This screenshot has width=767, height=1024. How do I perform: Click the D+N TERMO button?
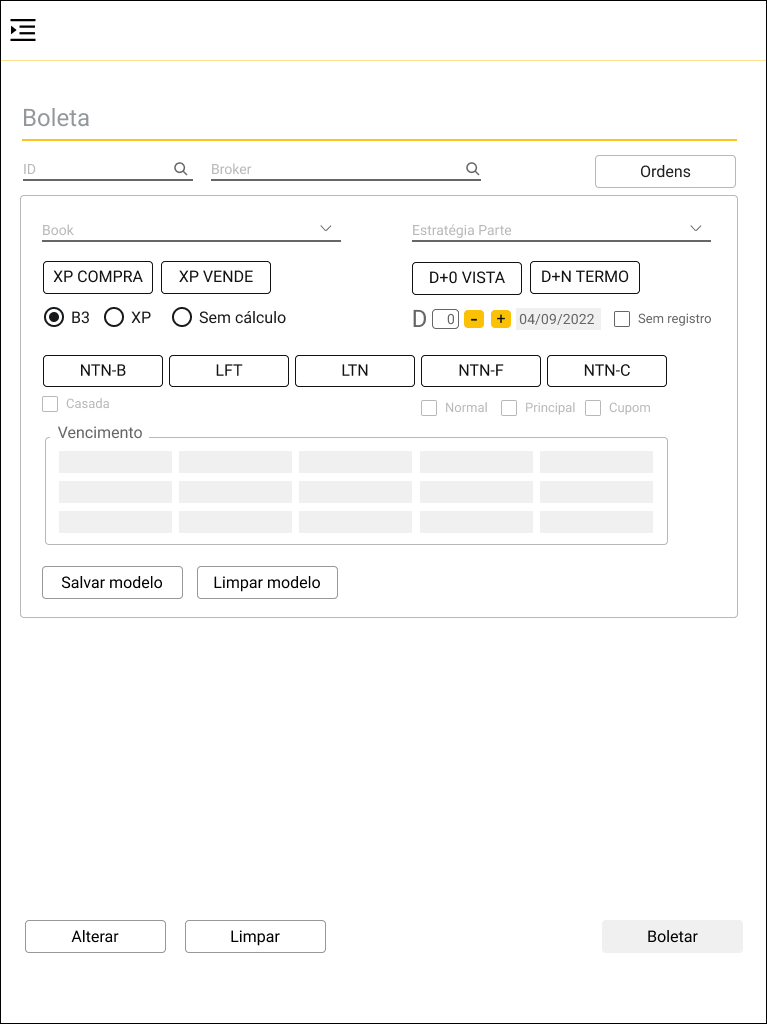(x=585, y=277)
